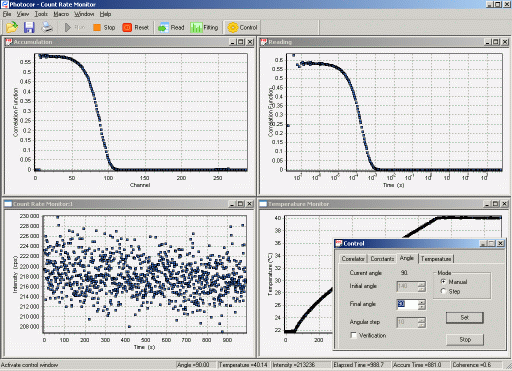This screenshot has height=371, width=512.
Task: Click the Control dialog title icon
Action: 339,243
